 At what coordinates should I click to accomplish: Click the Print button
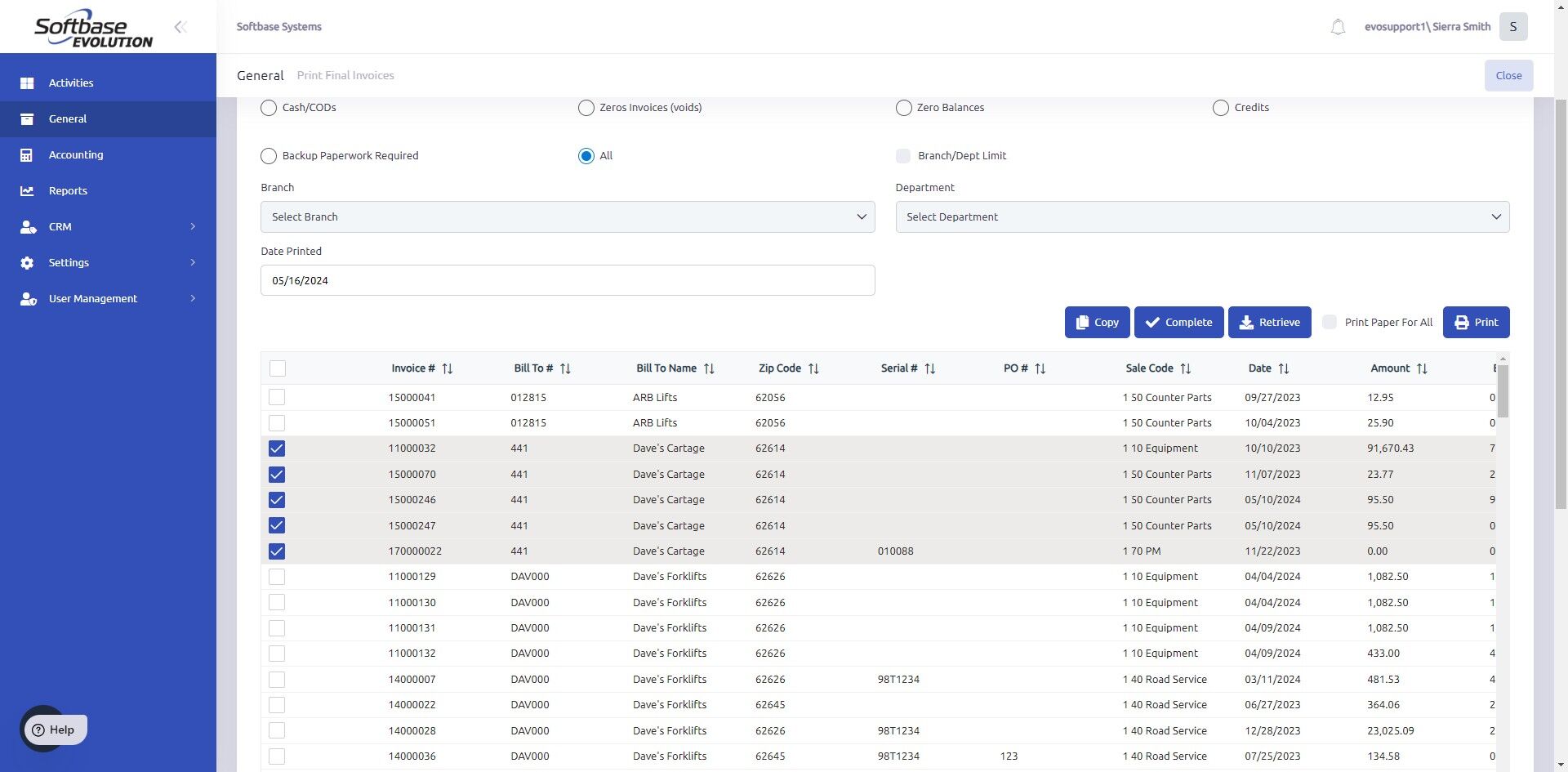click(x=1476, y=322)
